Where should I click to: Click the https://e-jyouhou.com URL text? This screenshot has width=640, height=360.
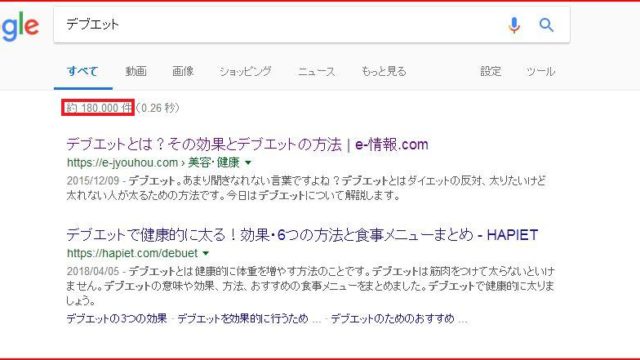click(153, 162)
